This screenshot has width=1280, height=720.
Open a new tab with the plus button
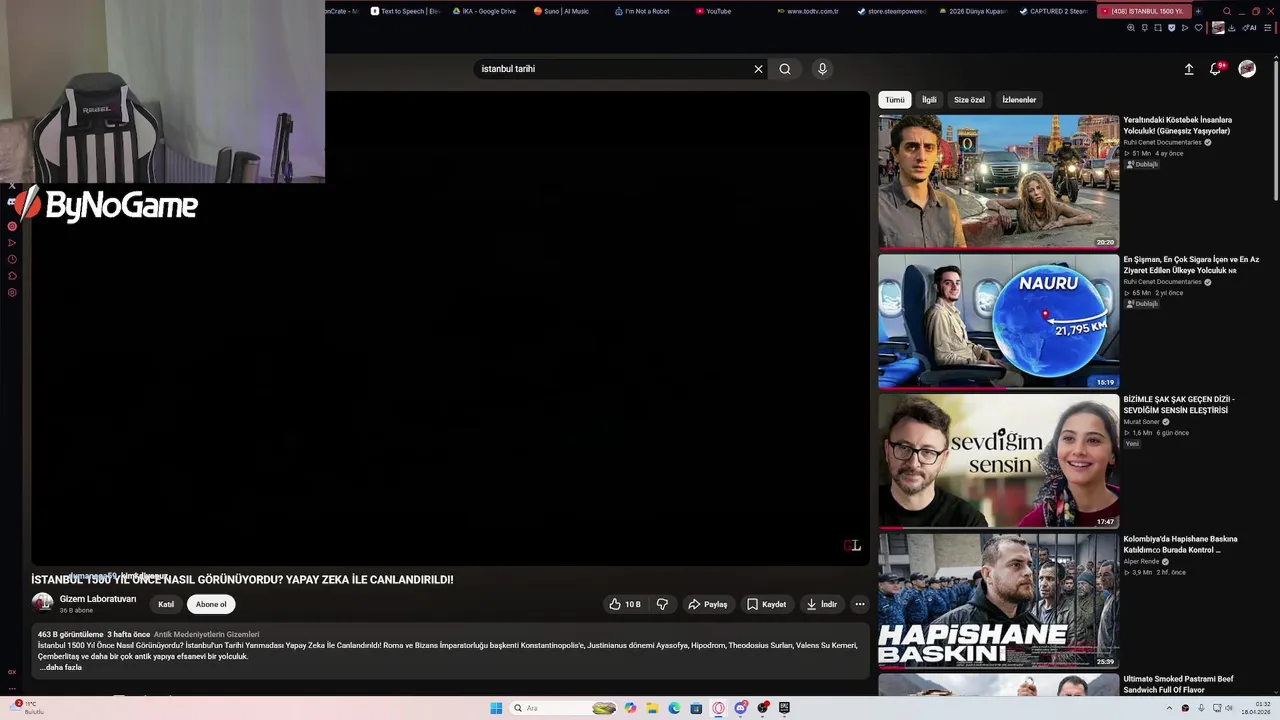[1198, 11]
